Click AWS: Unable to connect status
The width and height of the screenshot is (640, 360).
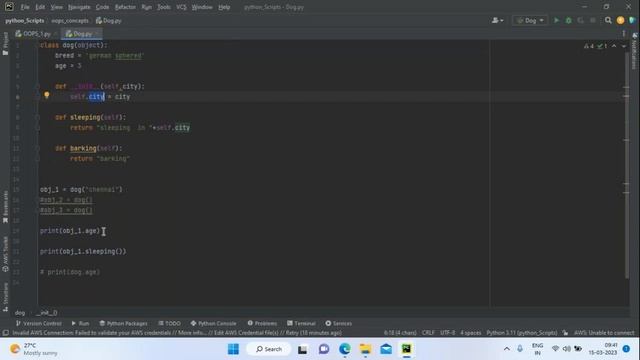click(604, 333)
